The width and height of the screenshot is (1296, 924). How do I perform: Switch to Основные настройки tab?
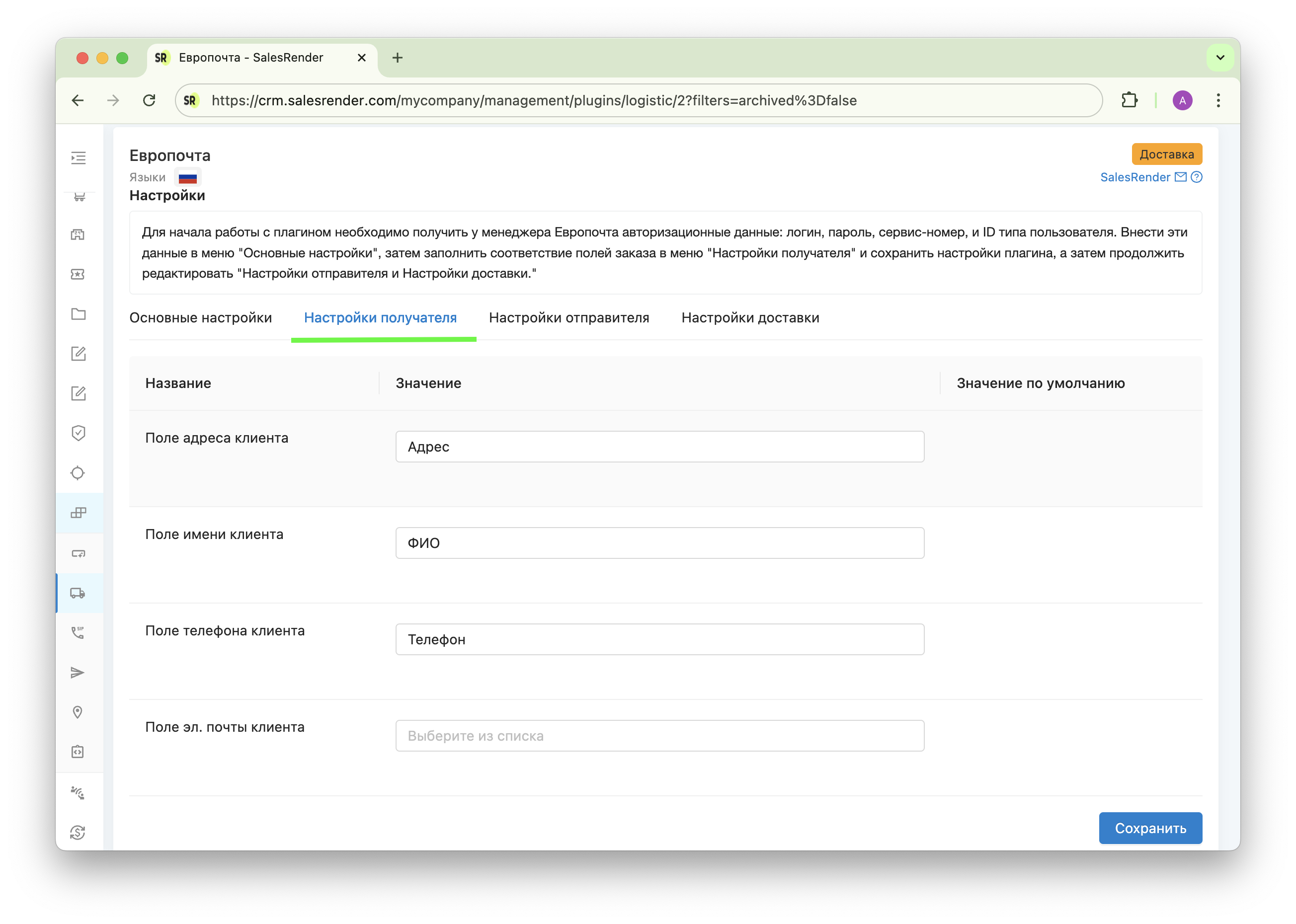click(x=200, y=317)
